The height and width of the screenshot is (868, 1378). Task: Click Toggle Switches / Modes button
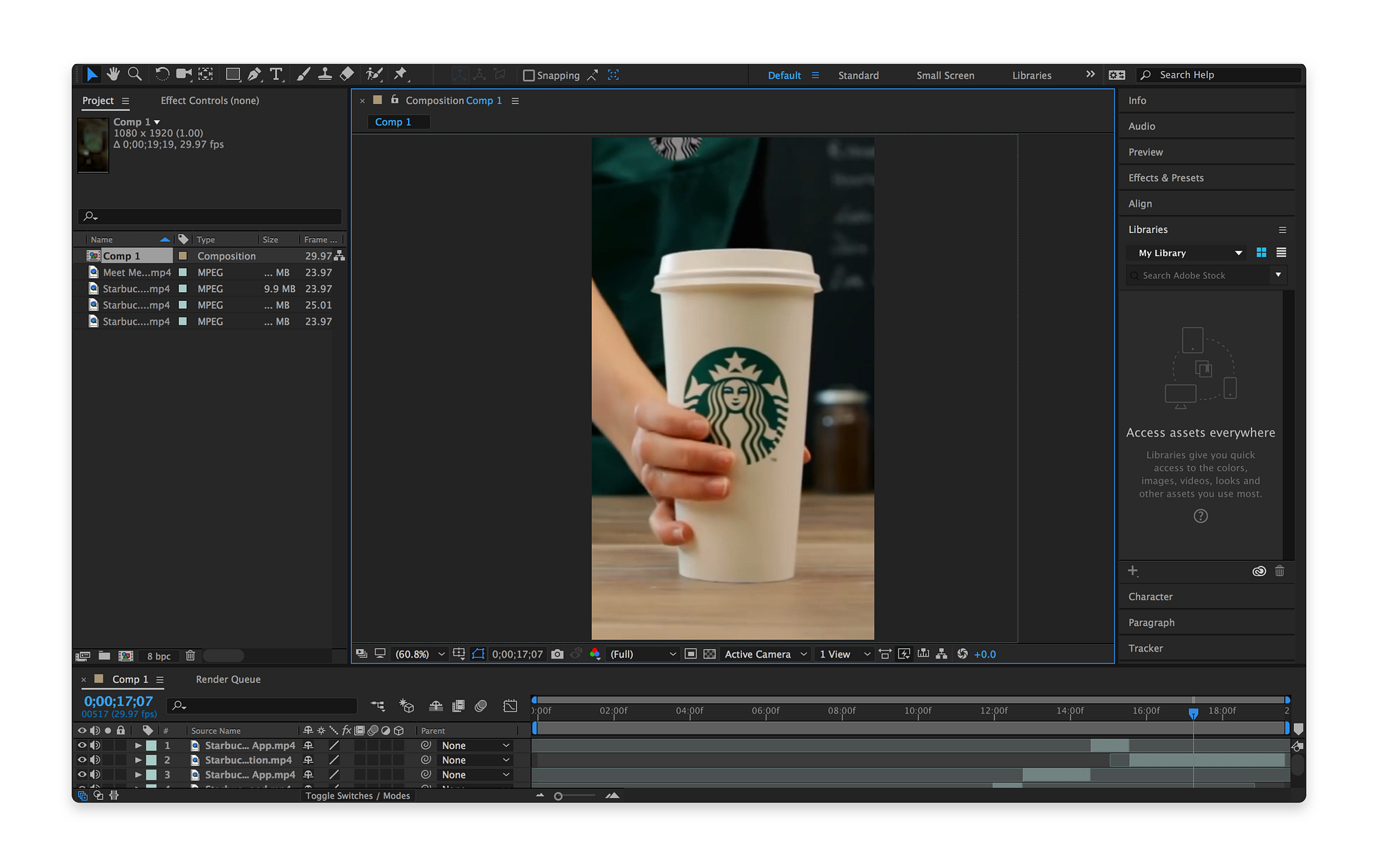(x=358, y=796)
